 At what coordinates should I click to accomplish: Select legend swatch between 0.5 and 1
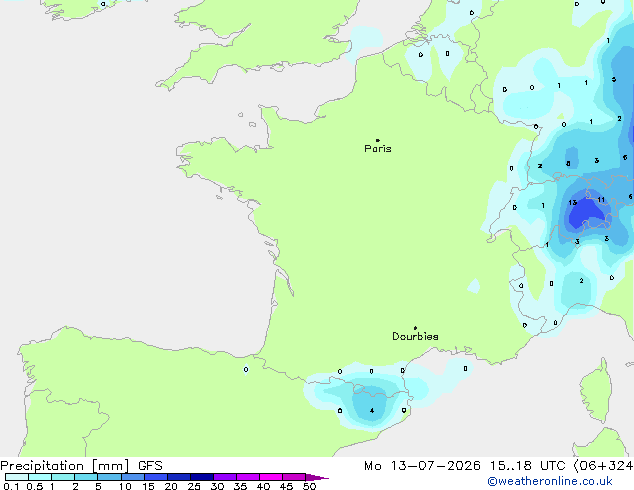pyautogui.click(x=40, y=477)
